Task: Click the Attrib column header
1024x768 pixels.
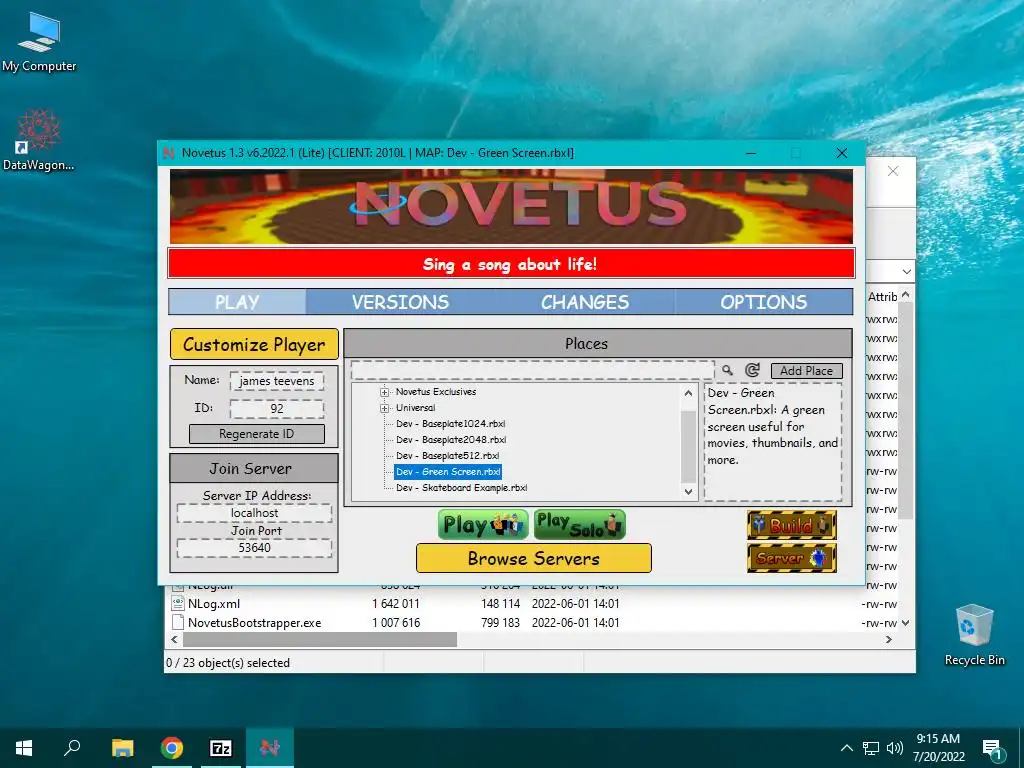Action: (x=882, y=296)
